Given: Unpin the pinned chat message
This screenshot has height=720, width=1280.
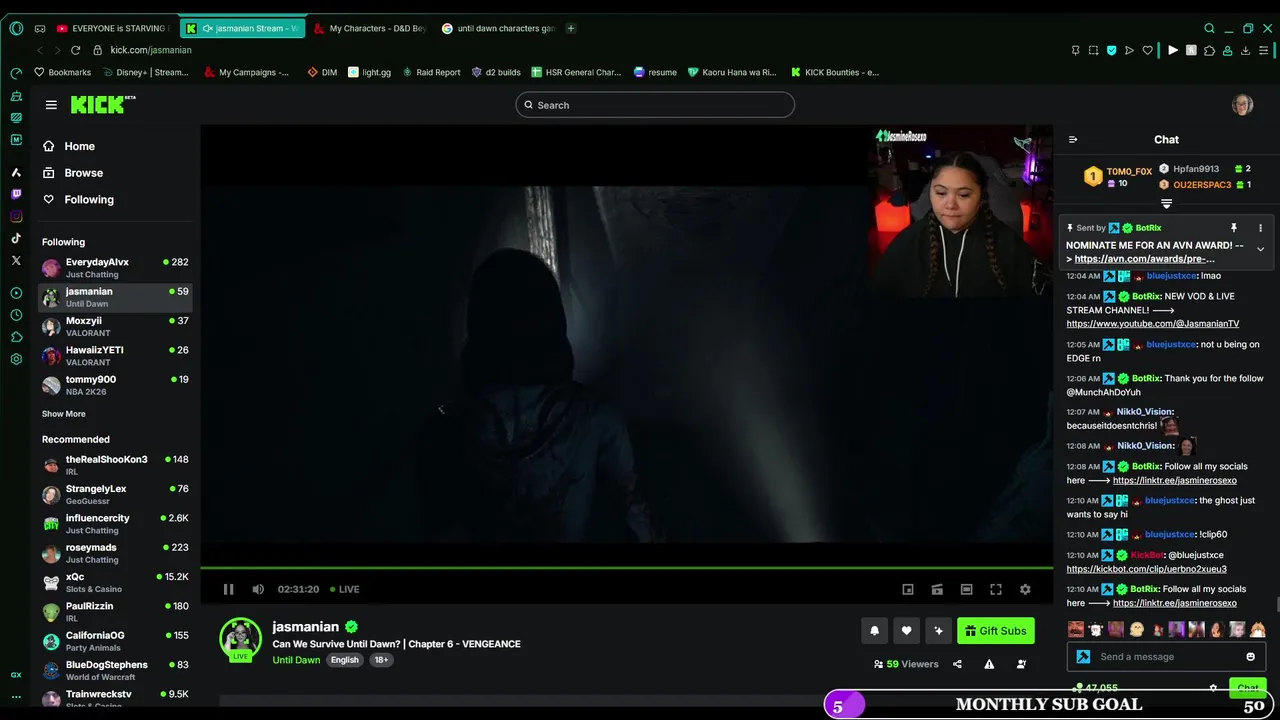Looking at the screenshot, I should [1234, 228].
